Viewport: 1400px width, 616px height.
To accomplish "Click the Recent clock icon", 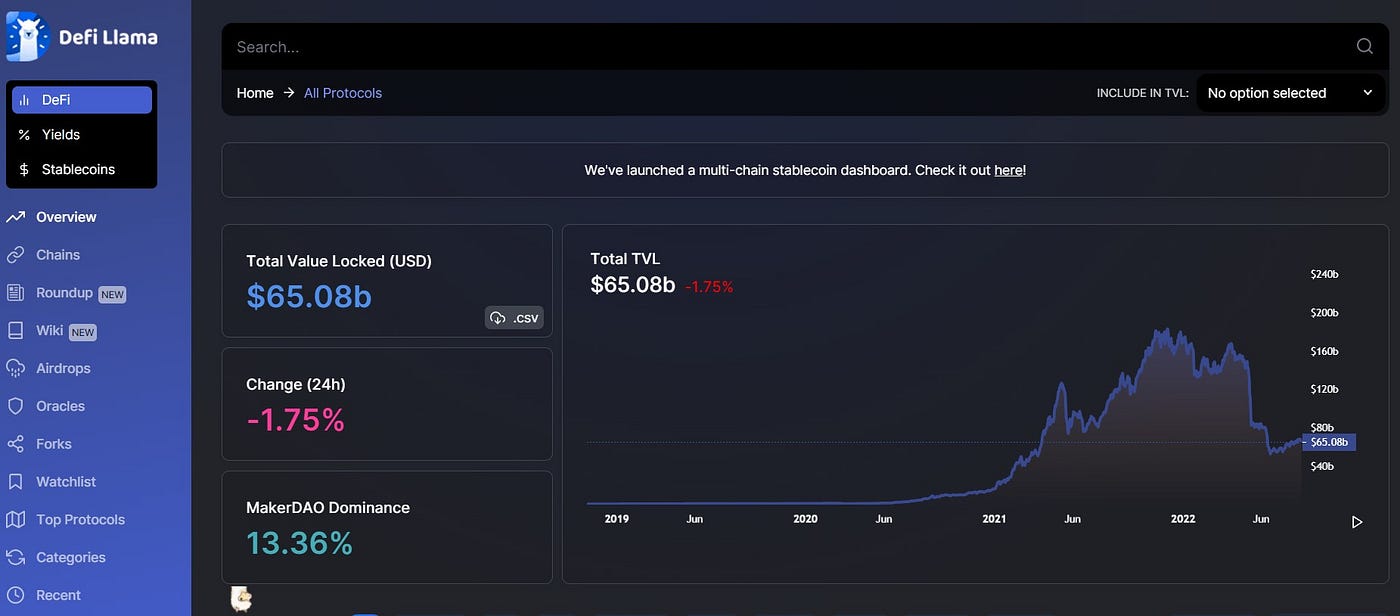I will point(15,595).
